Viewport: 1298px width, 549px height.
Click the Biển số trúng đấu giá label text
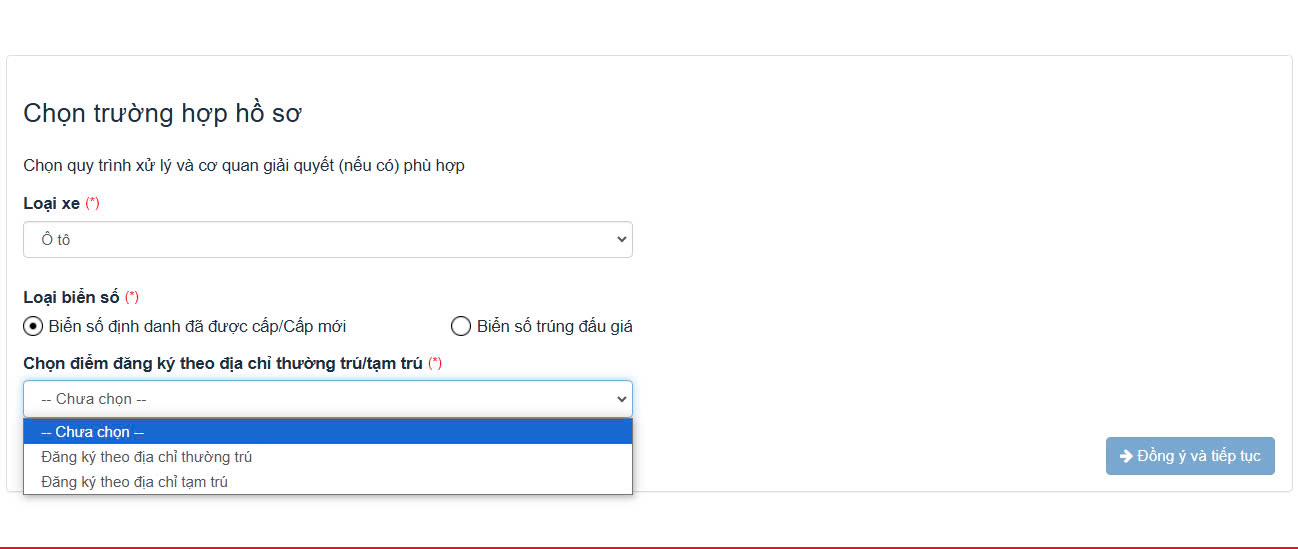555,326
